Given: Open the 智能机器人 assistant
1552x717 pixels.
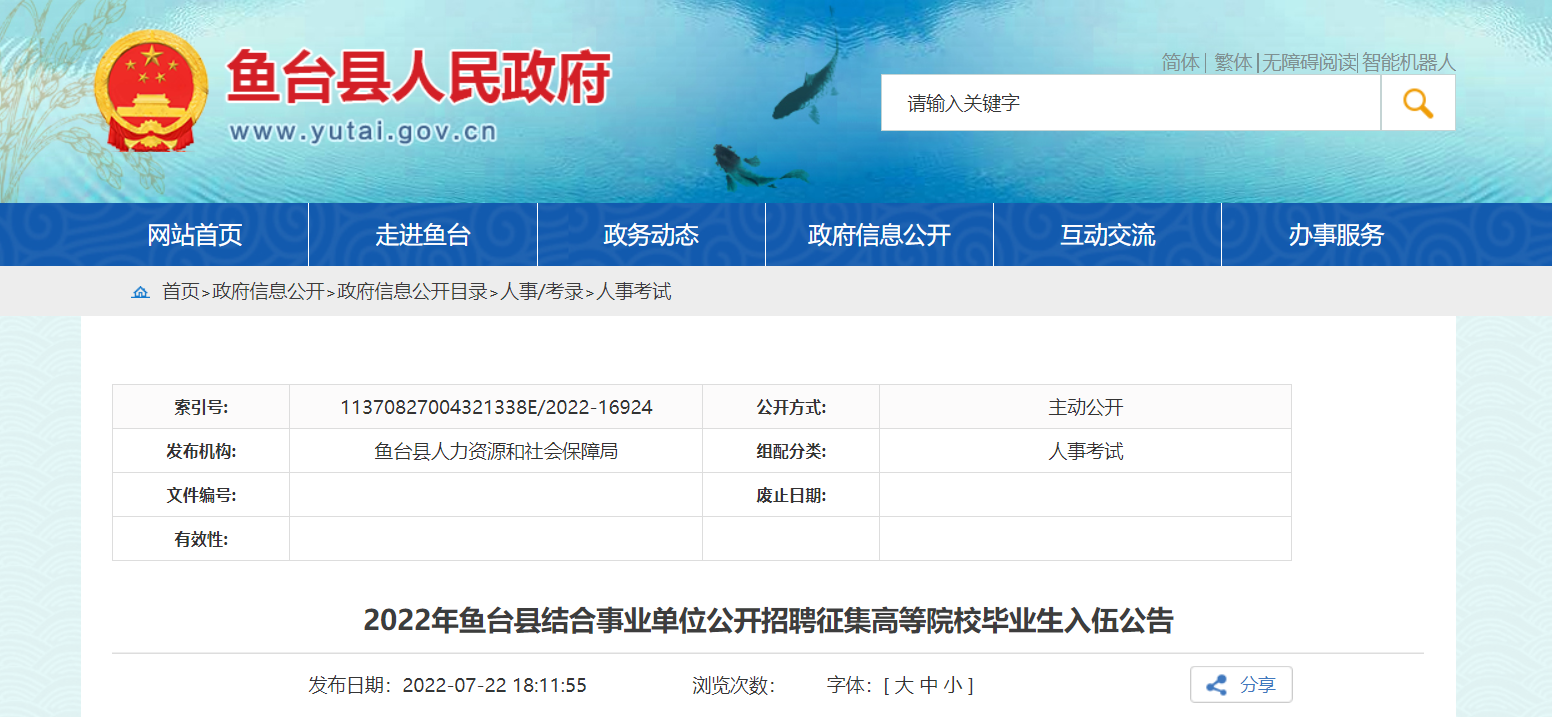Looking at the screenshot, I should pos(1409,62).
